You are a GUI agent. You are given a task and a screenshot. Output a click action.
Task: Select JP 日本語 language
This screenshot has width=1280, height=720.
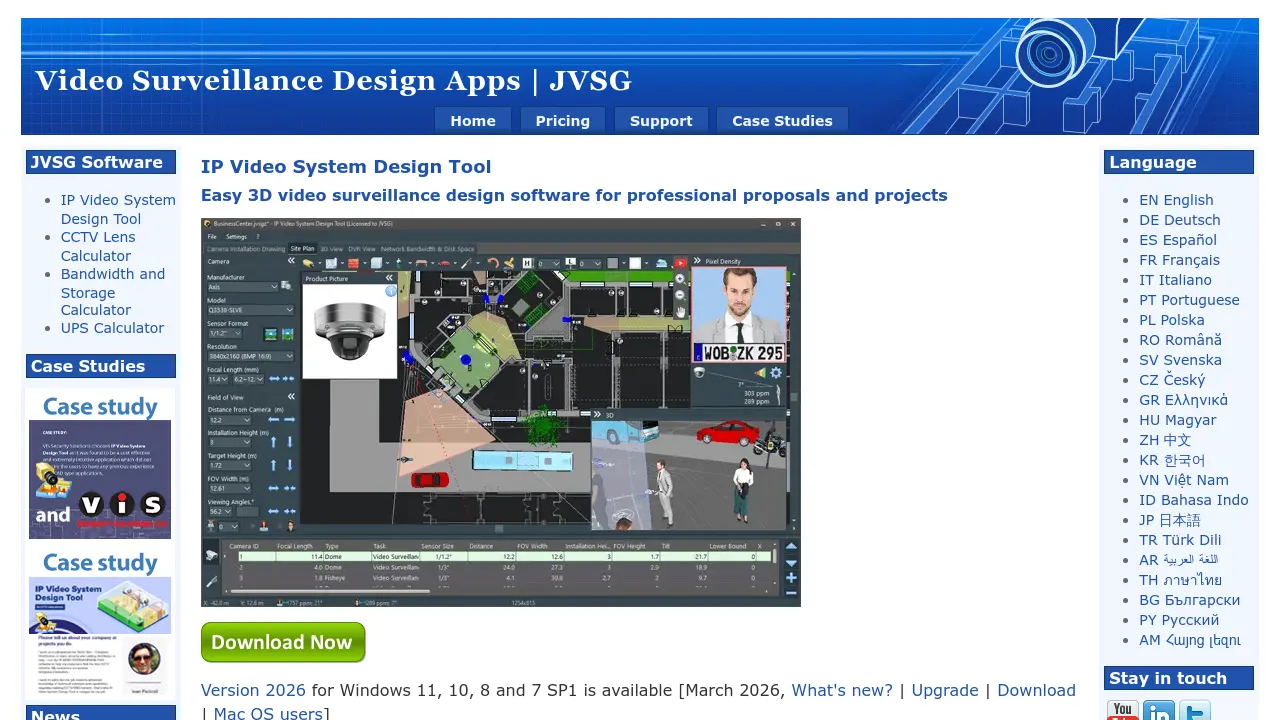1170,520
